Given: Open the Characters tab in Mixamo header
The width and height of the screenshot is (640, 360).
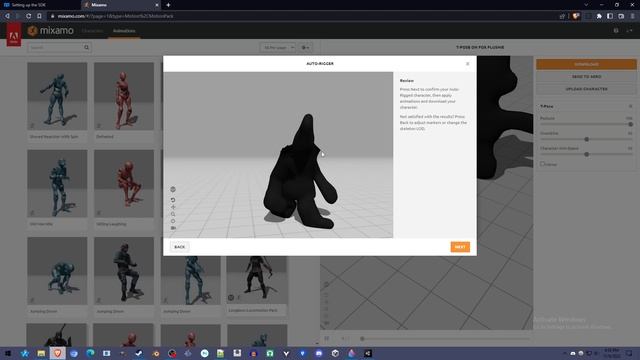Looking at the screenshot, I should pyautogui.click(x=92, y=31).
